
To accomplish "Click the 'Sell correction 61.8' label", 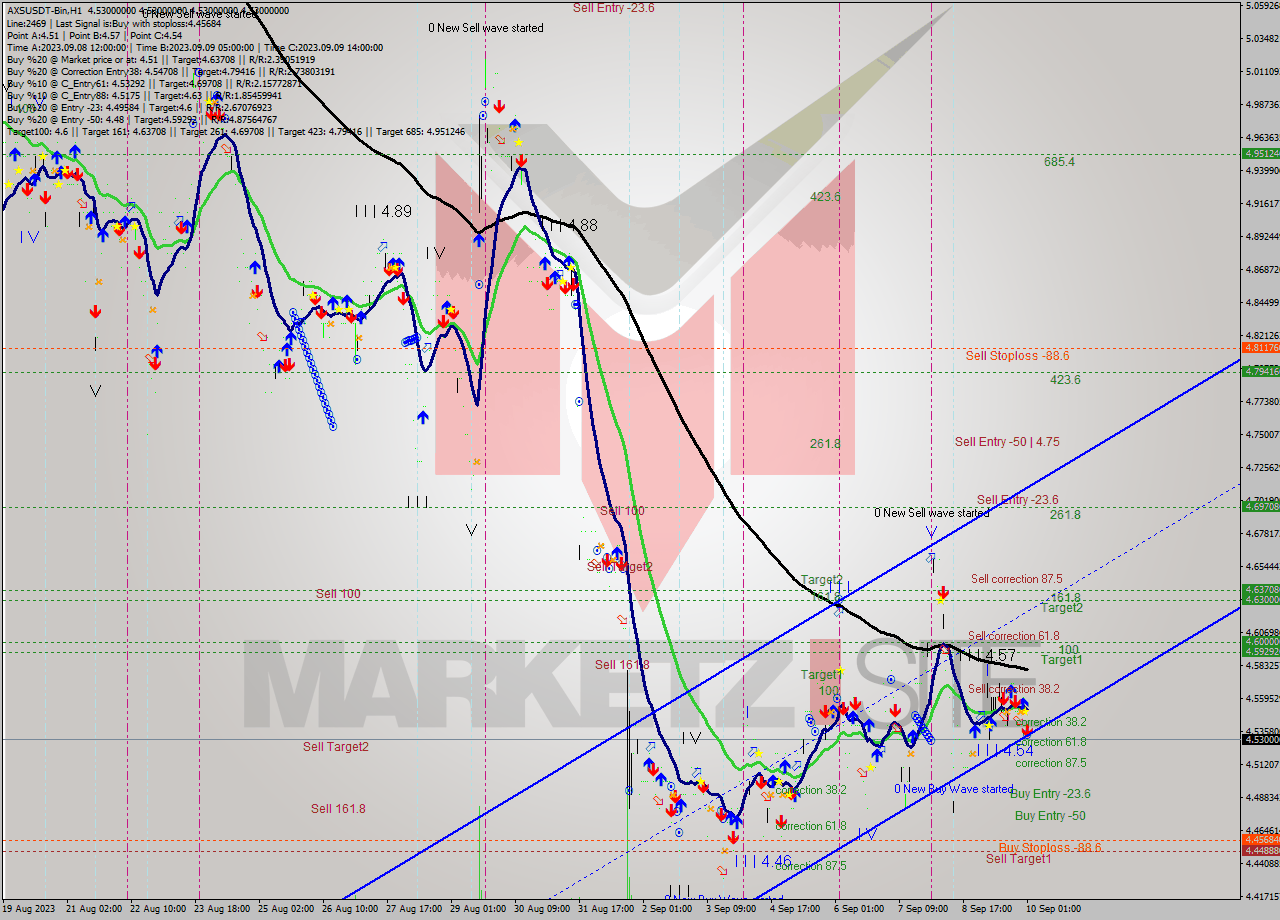I will [x=1013, y=636].
